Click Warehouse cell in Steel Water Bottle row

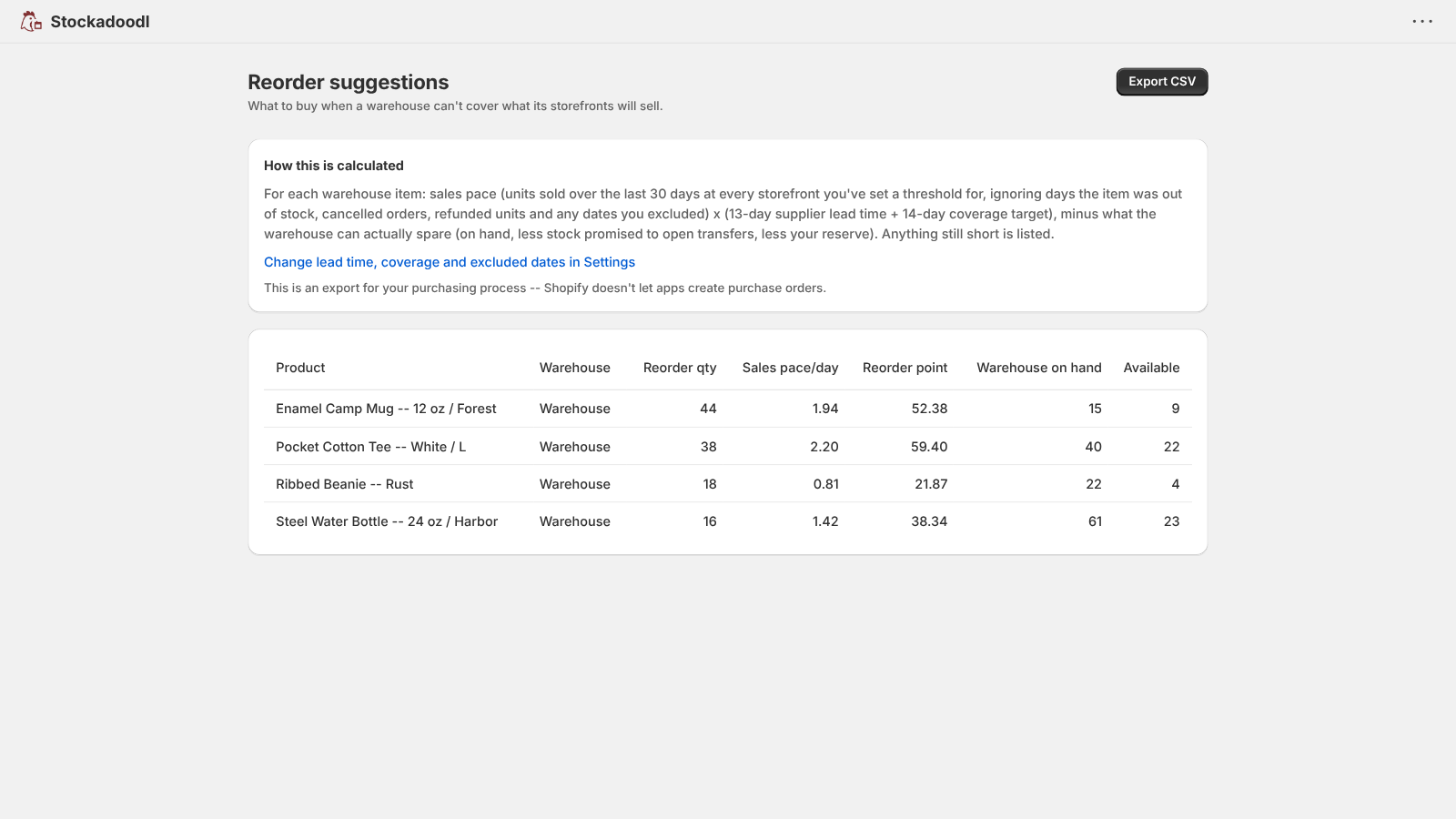click(575, 521)
